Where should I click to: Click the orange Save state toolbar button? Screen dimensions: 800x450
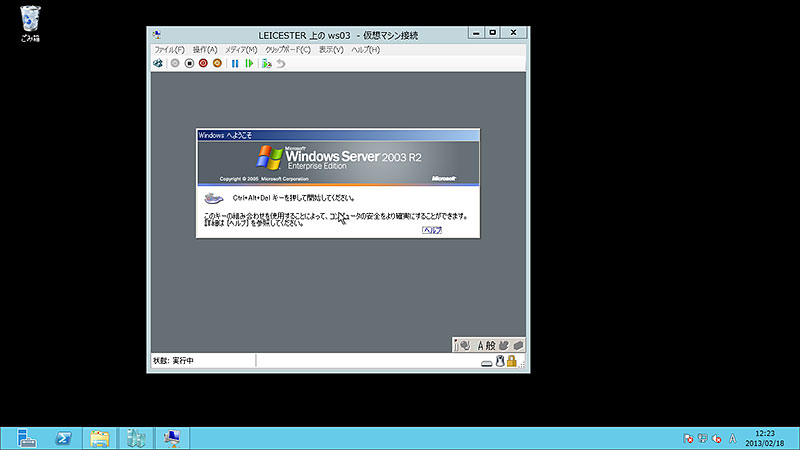coord(217,63)
